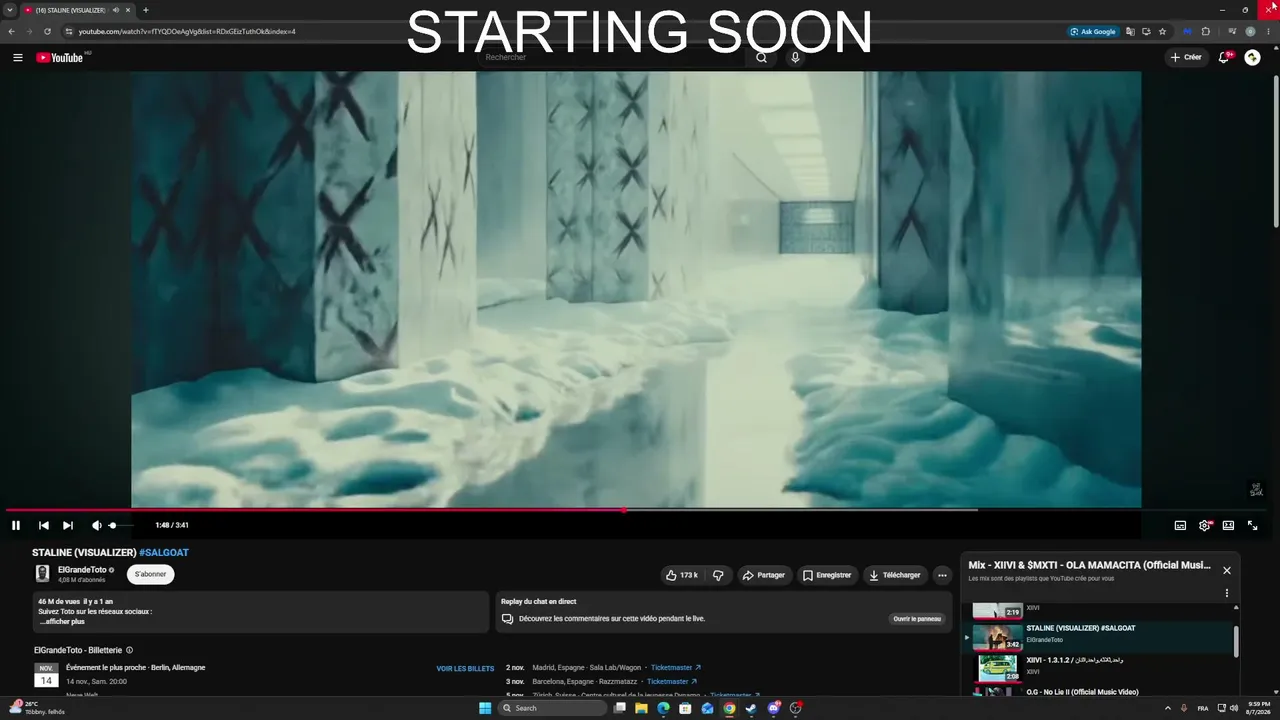Open chat replay with Ouvrir le panneau
This screenshot has height=720, width=1280.
coord(917,619)
